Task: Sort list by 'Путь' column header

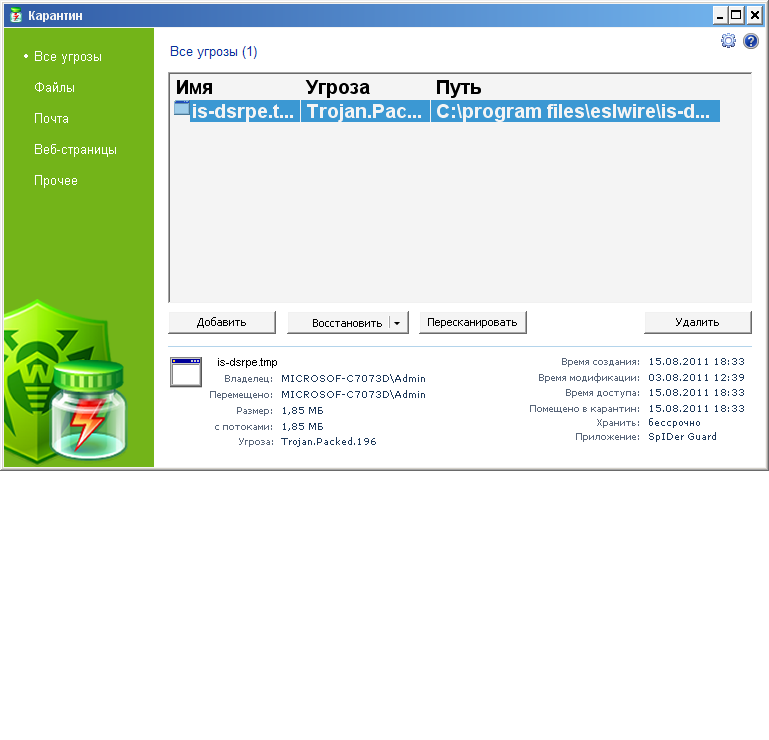Action: [x=458, y=87]
